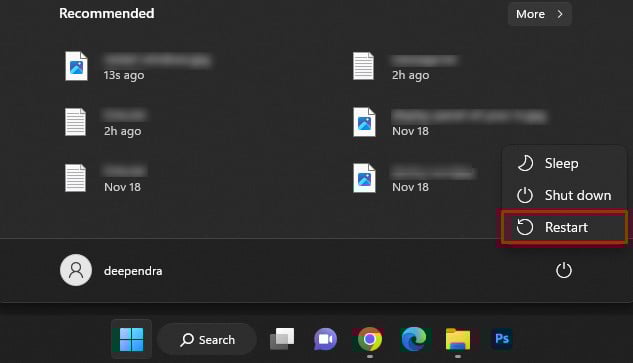Click the Recommended section heading

point(107,13)
